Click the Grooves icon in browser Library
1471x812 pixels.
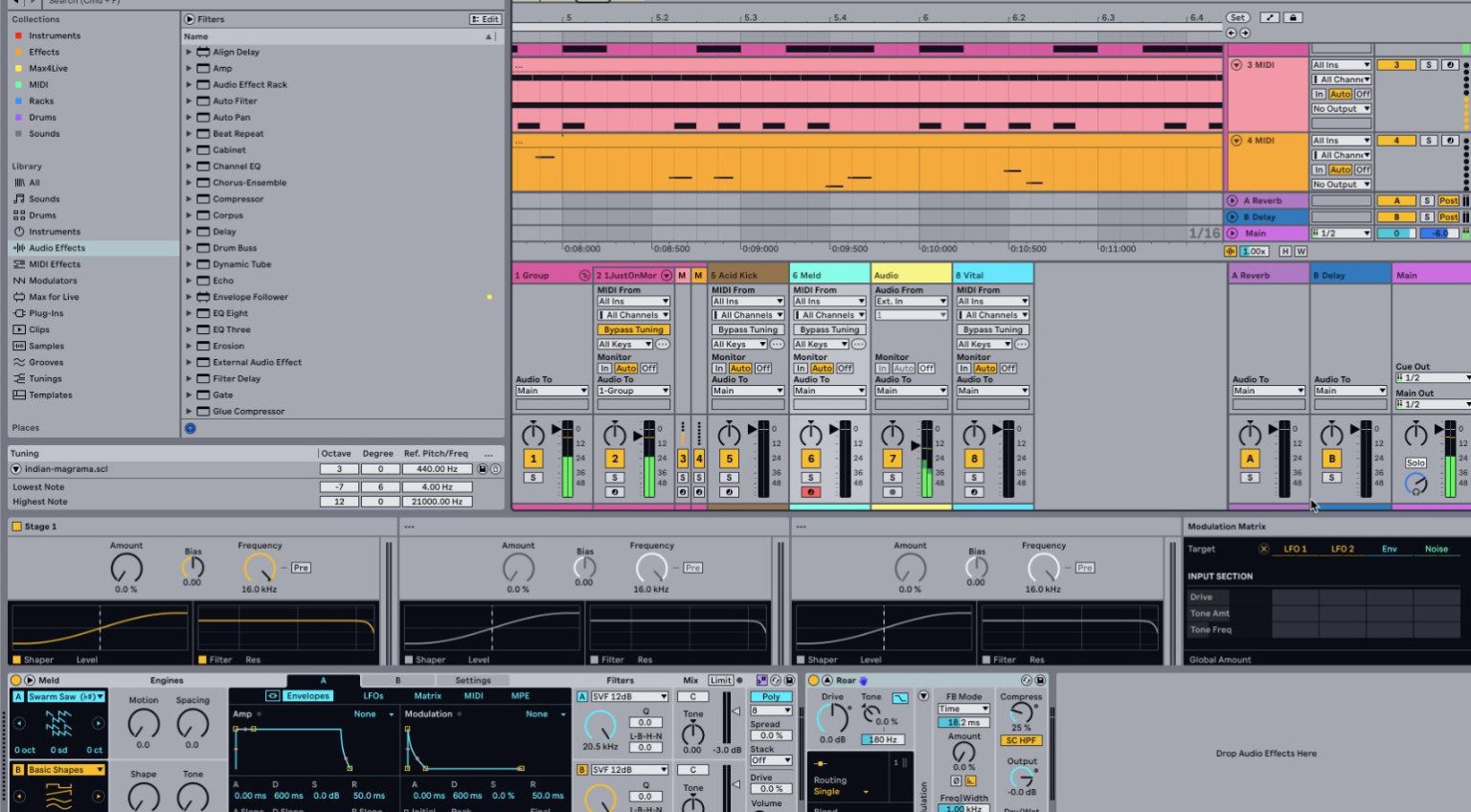19,362
